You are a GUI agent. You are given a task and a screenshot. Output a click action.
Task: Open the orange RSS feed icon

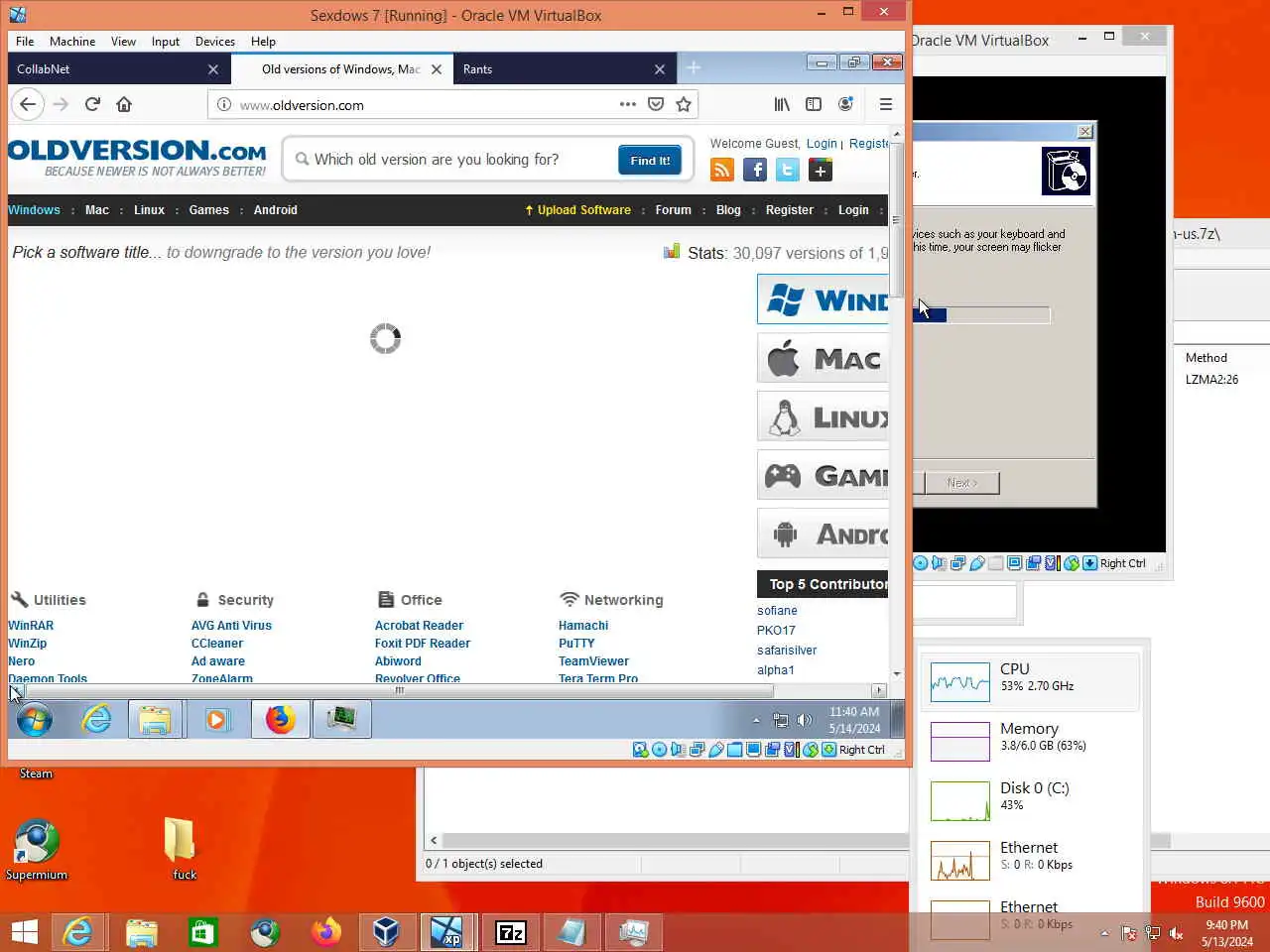[x=722, y=170]
